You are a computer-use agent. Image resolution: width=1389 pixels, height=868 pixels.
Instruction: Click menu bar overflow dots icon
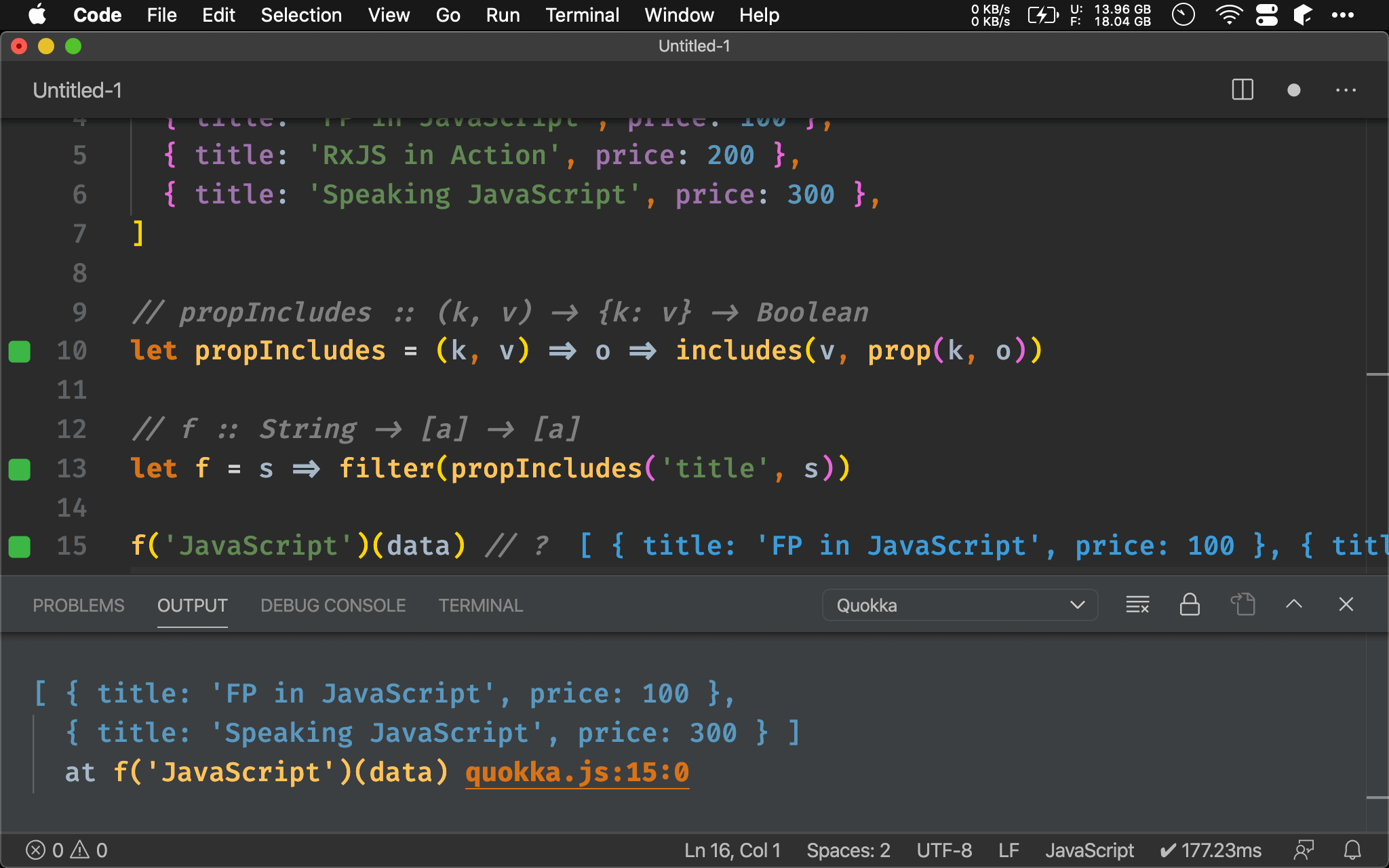point(1342,15)
